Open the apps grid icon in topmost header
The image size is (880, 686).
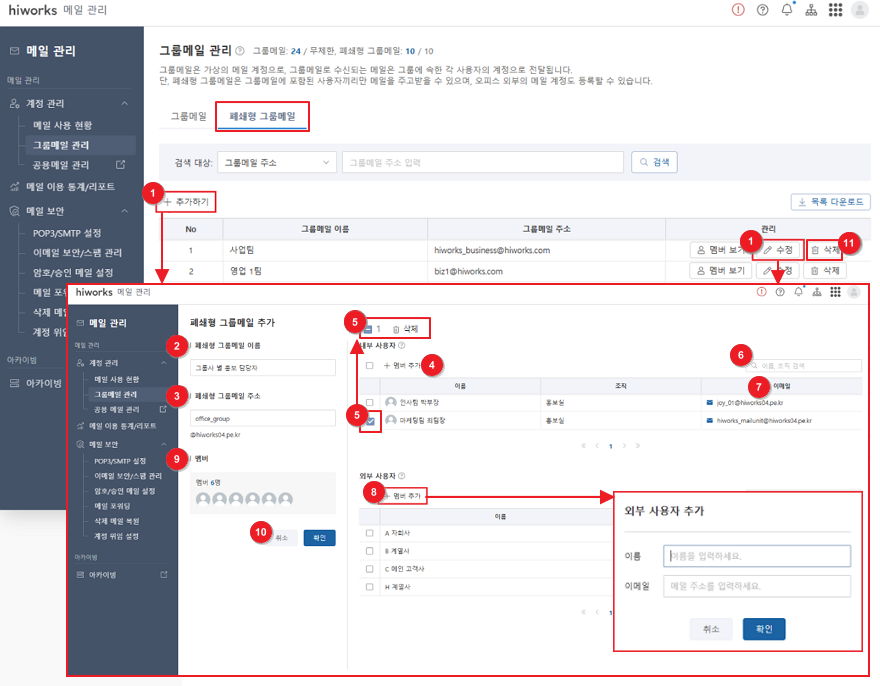click(835, 10)
